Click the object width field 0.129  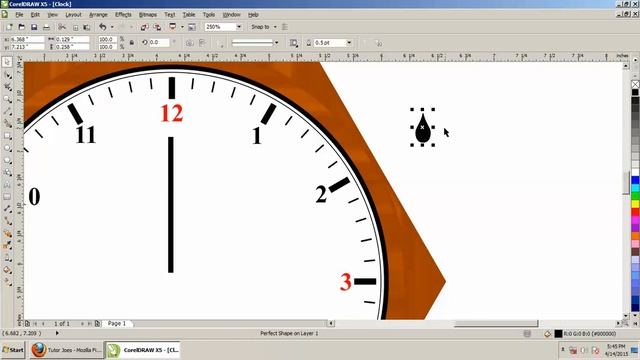(72, 39)
